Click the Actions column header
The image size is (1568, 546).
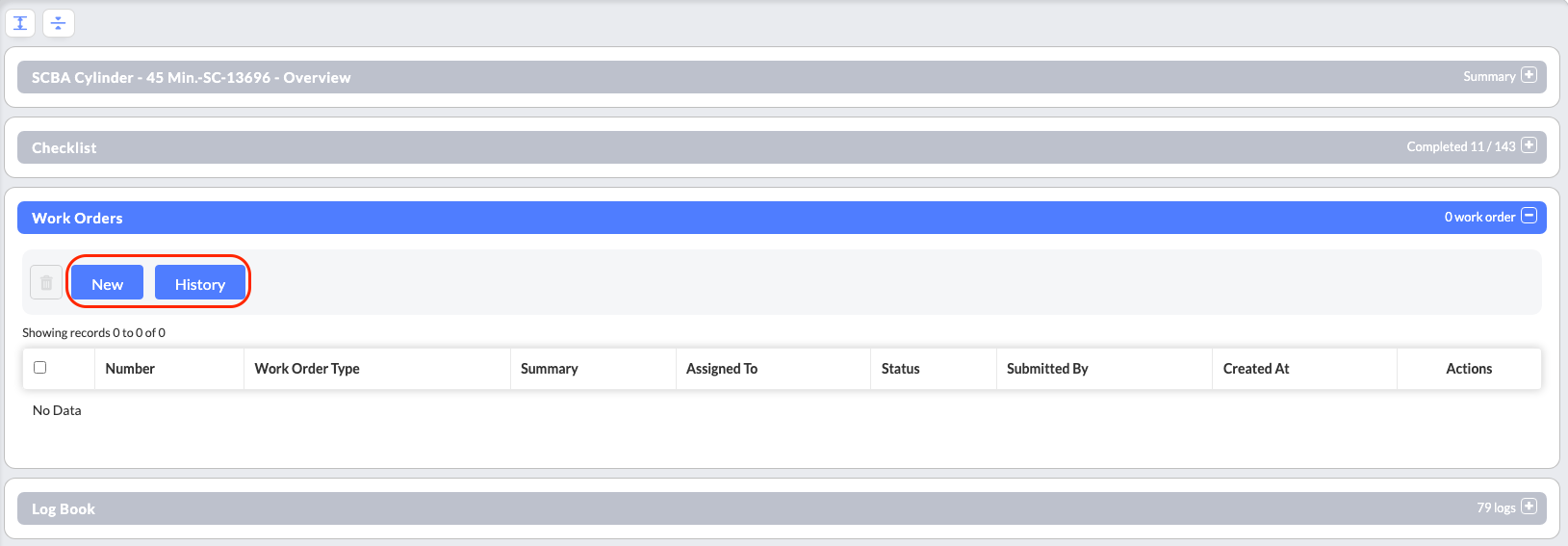click(x=1469, y=369)
